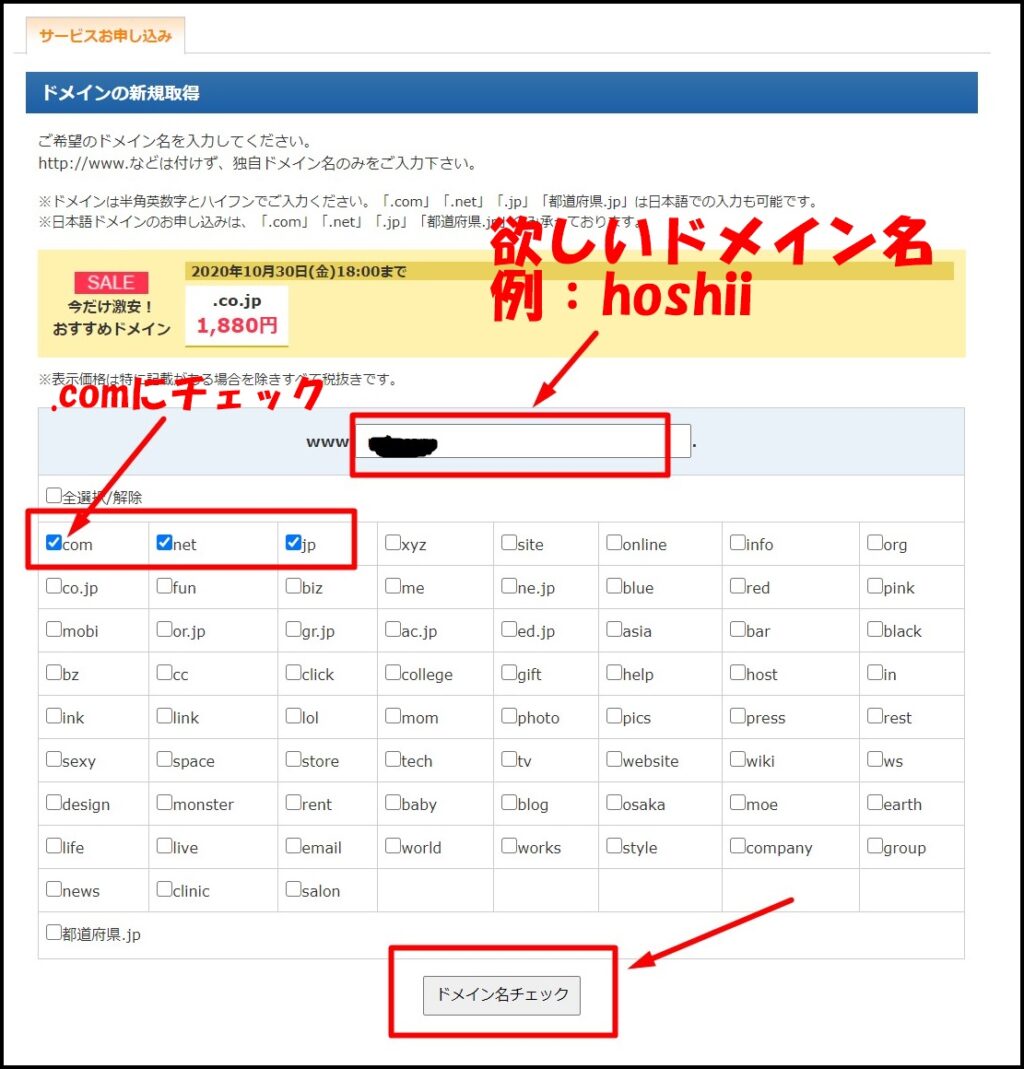Tick the info domain checkbox
1024x1069 pixels.
[x=738, y=542]
